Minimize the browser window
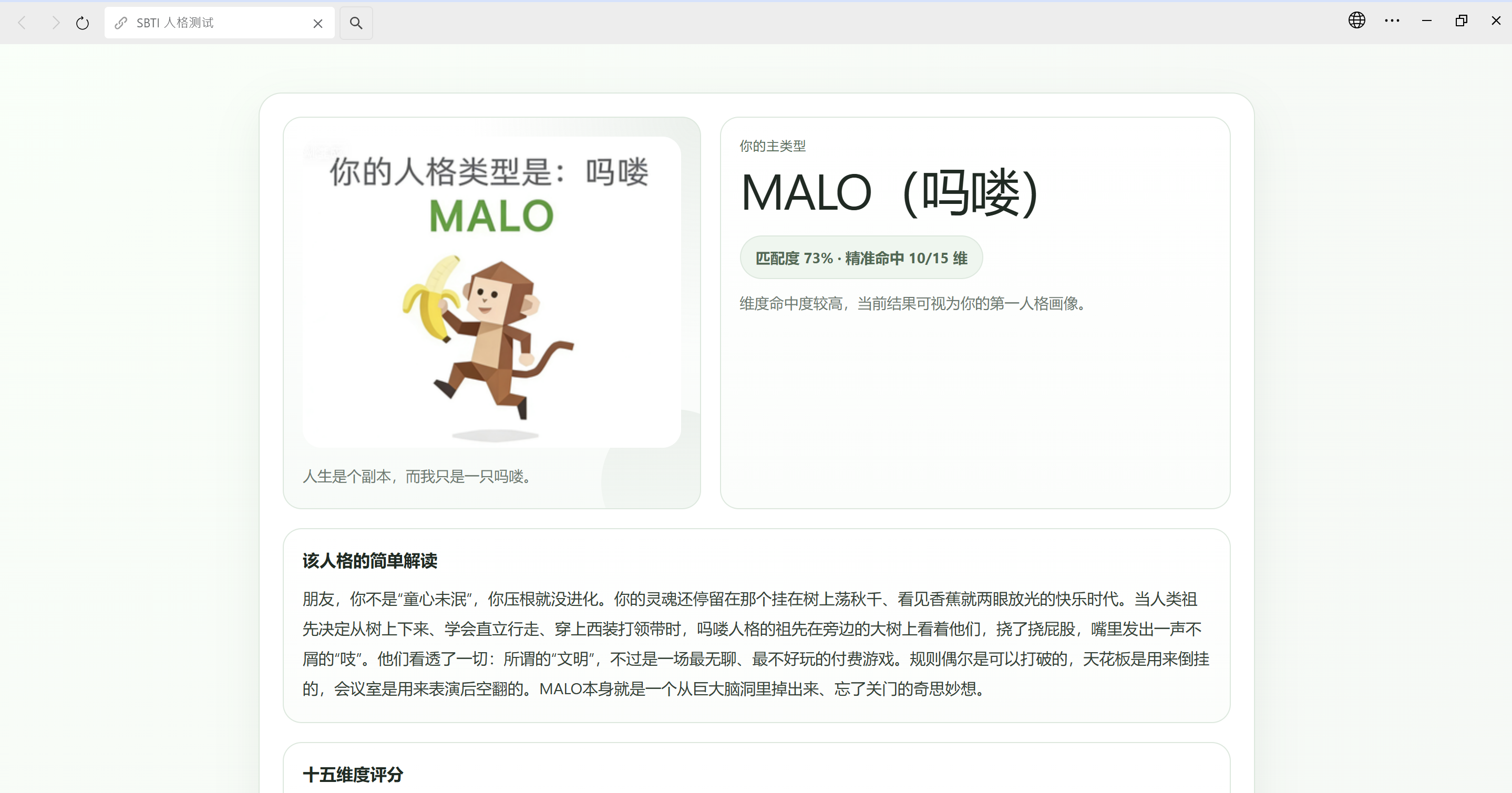 [x=1426, y=20]
